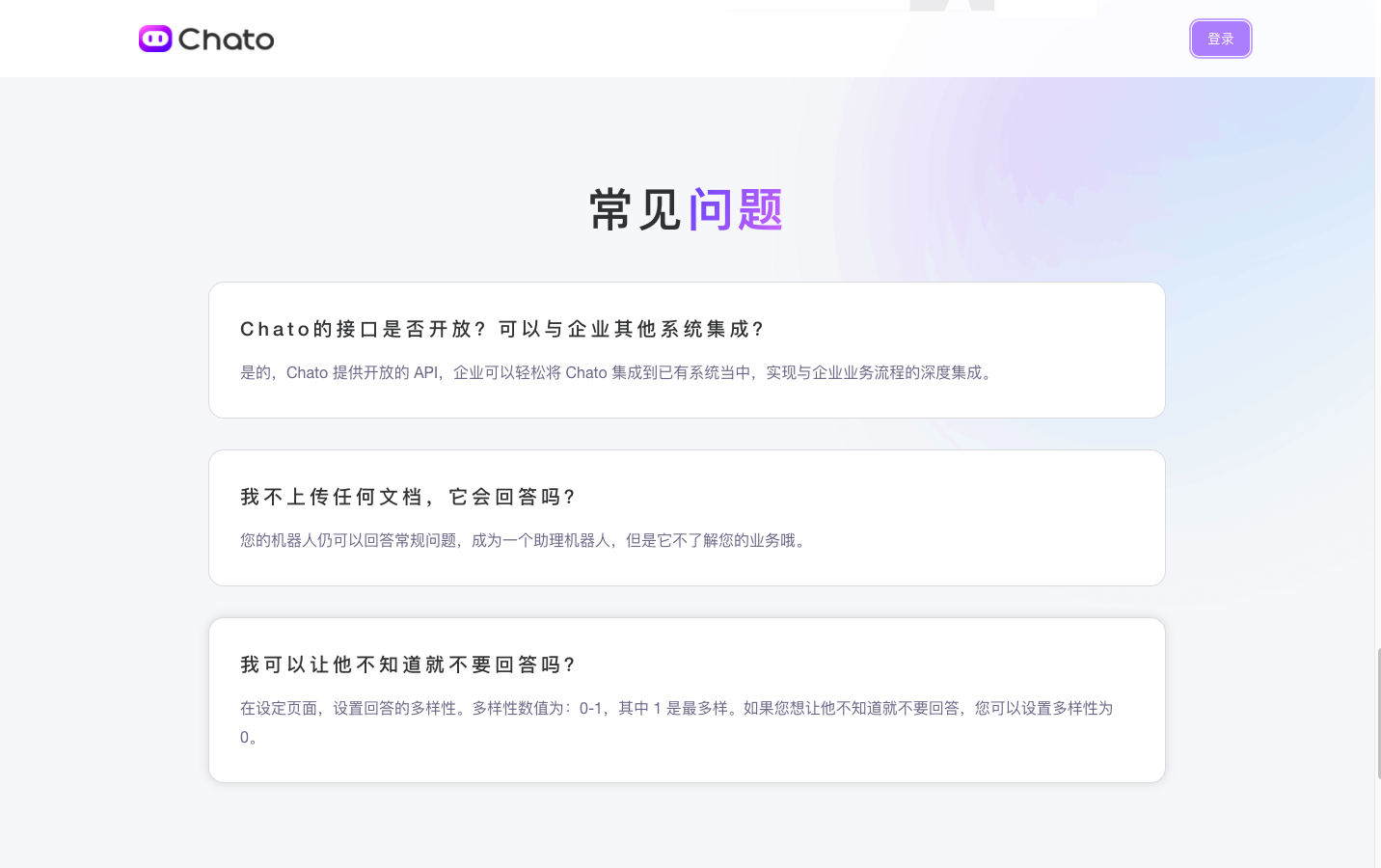The width and height of the screenshot is (1381, 868).
Task: Click the 登录 login button
Action: [1220, 39]
